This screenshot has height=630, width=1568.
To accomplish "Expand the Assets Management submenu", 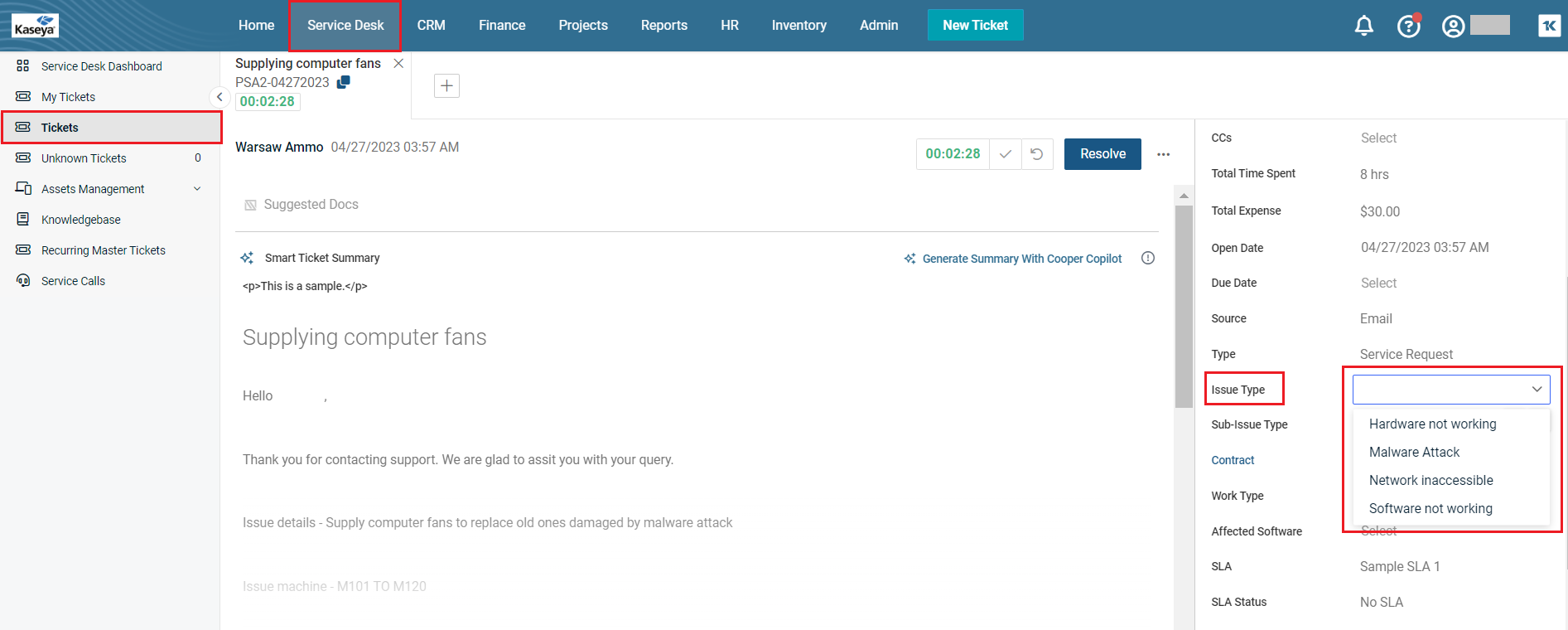I will tap(197, 189).
